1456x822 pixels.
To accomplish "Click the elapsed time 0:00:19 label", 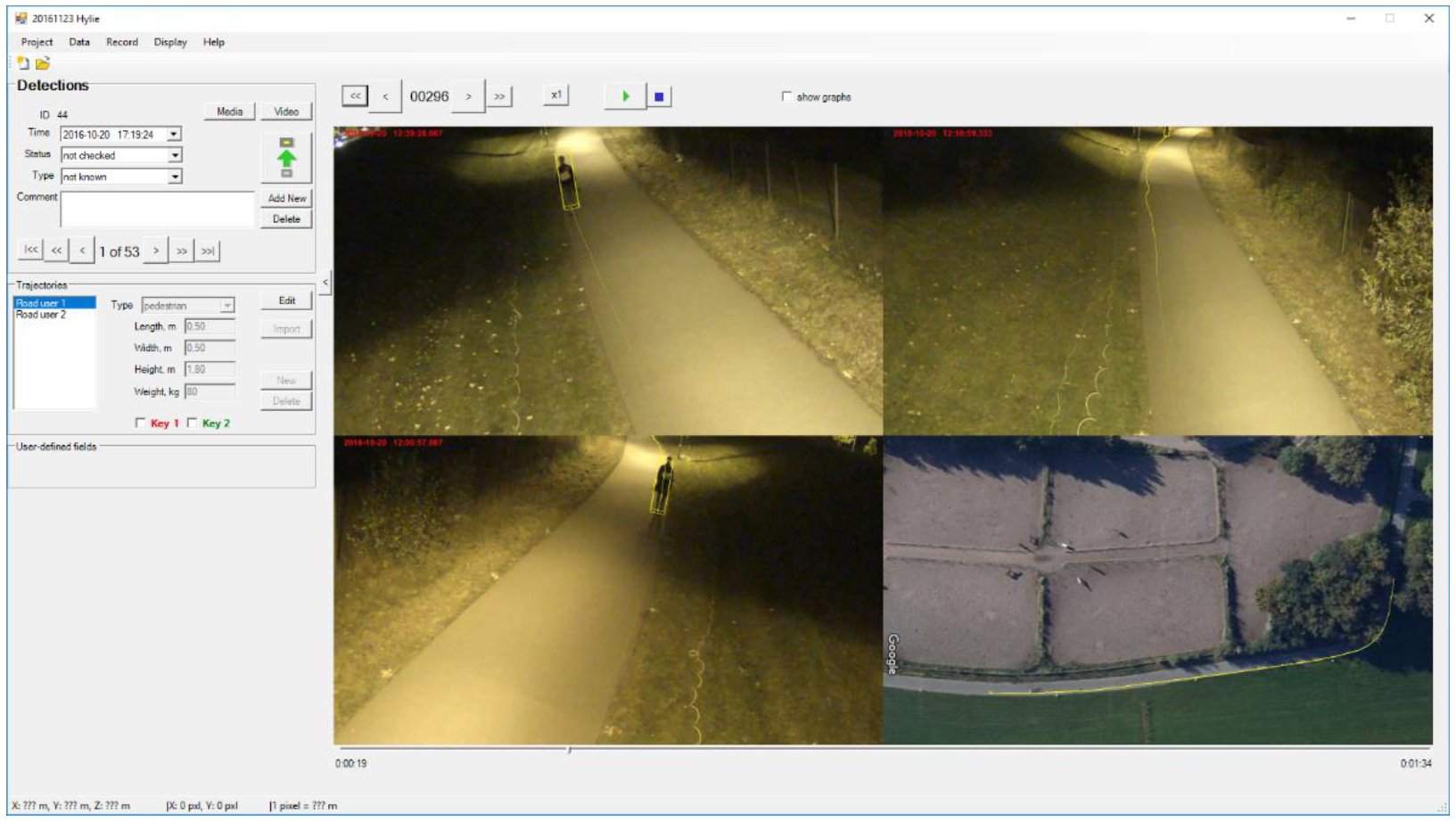I will tap(351, 763).
